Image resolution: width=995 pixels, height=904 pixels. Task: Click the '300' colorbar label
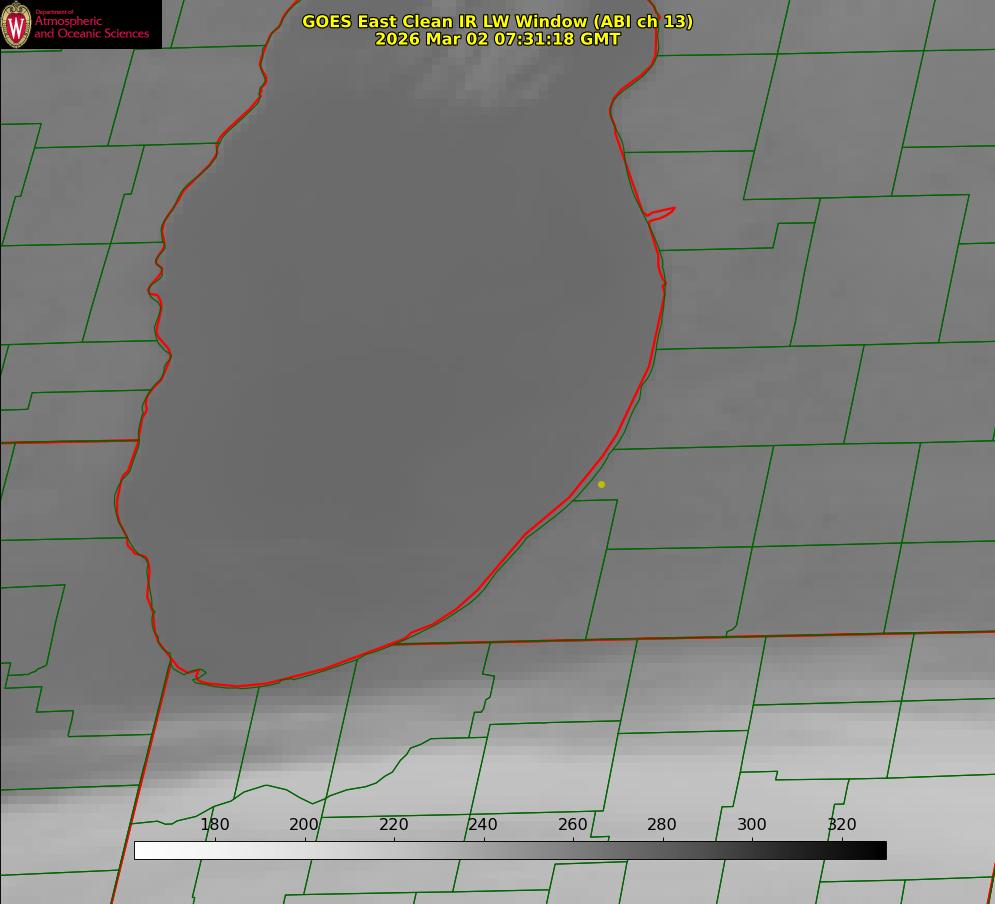pyautogui.click(x=752, y=824)
